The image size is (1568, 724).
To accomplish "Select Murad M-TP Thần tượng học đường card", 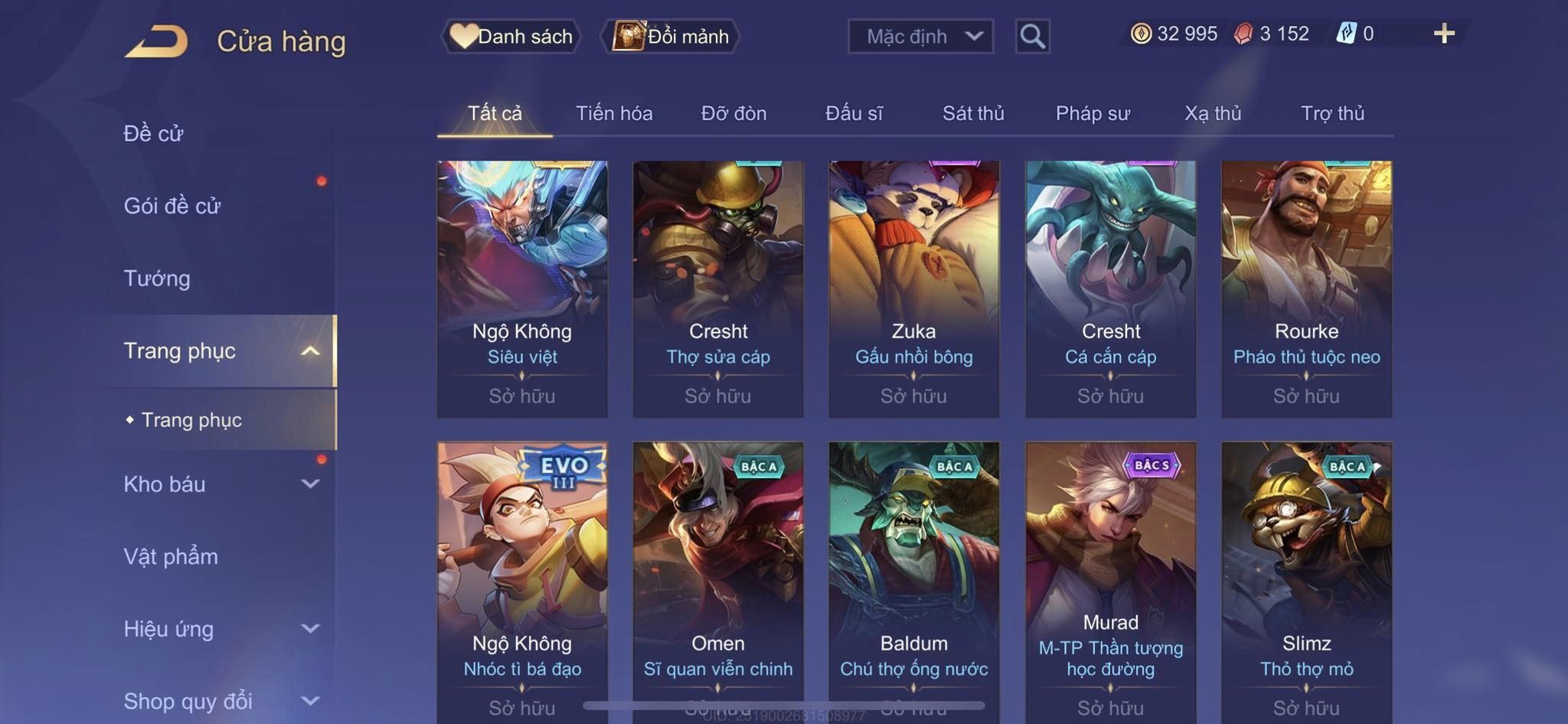I will 1110,582.
